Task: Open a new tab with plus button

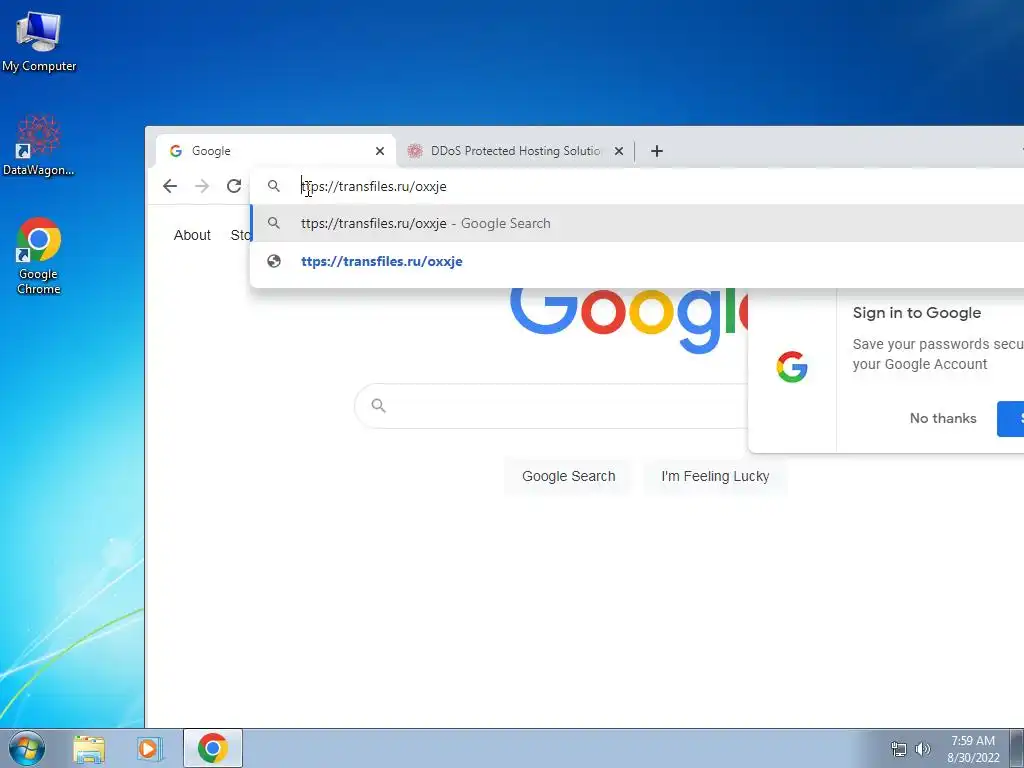Action: coord(657,151)
